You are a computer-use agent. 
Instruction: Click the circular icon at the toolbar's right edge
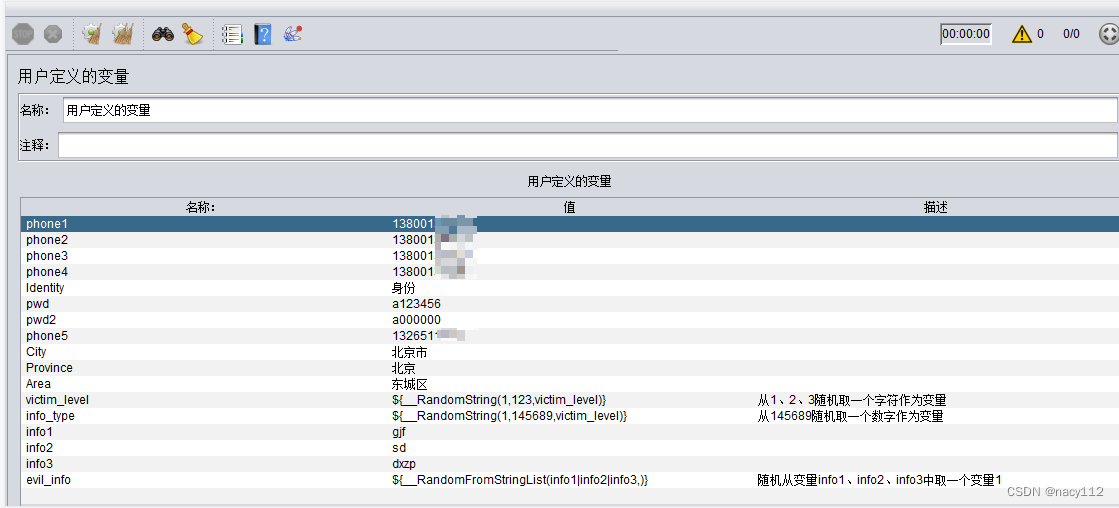point(1108,34)
